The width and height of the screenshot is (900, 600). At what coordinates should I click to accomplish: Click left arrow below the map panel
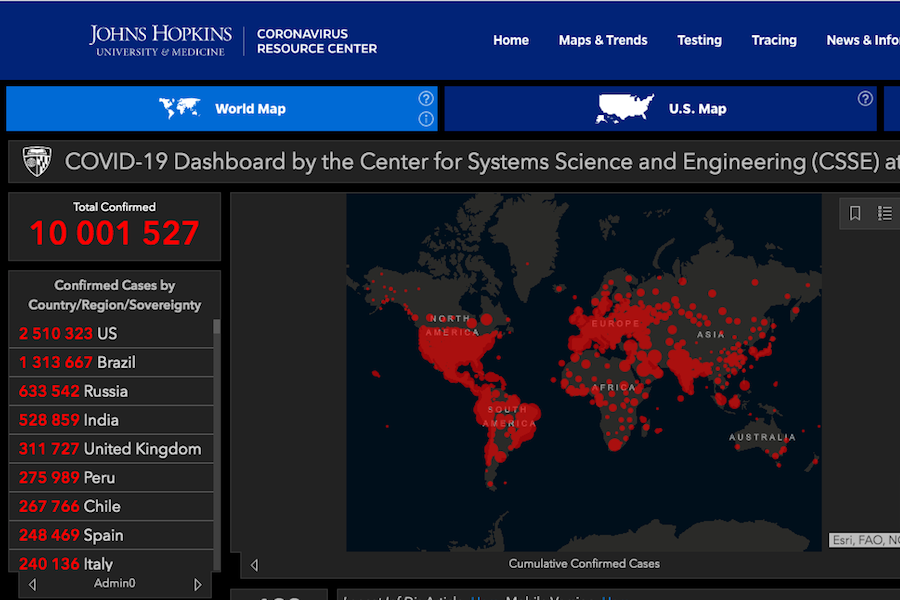coord(254,565)
